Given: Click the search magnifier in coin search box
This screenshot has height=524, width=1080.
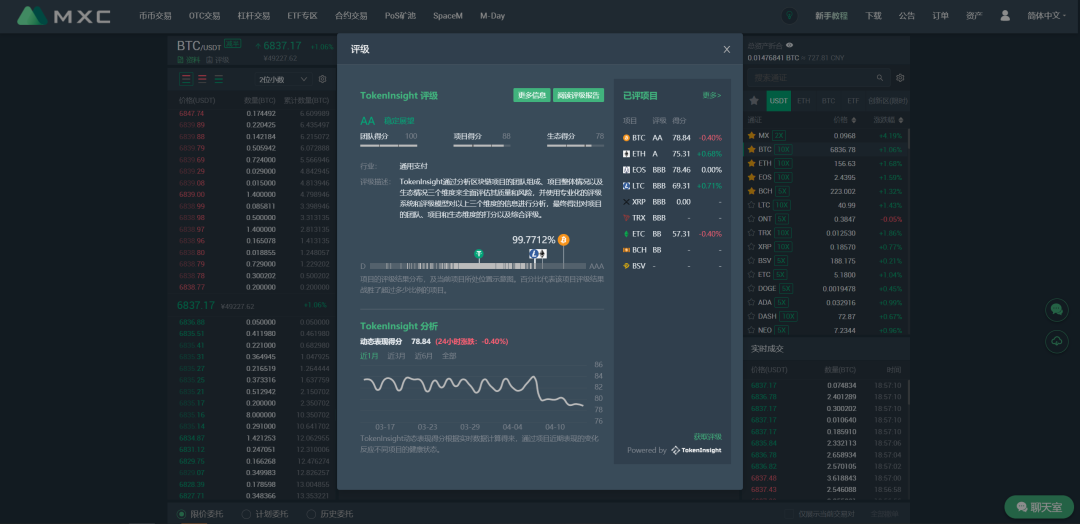Looking at the screenshot, I should 880,78.
